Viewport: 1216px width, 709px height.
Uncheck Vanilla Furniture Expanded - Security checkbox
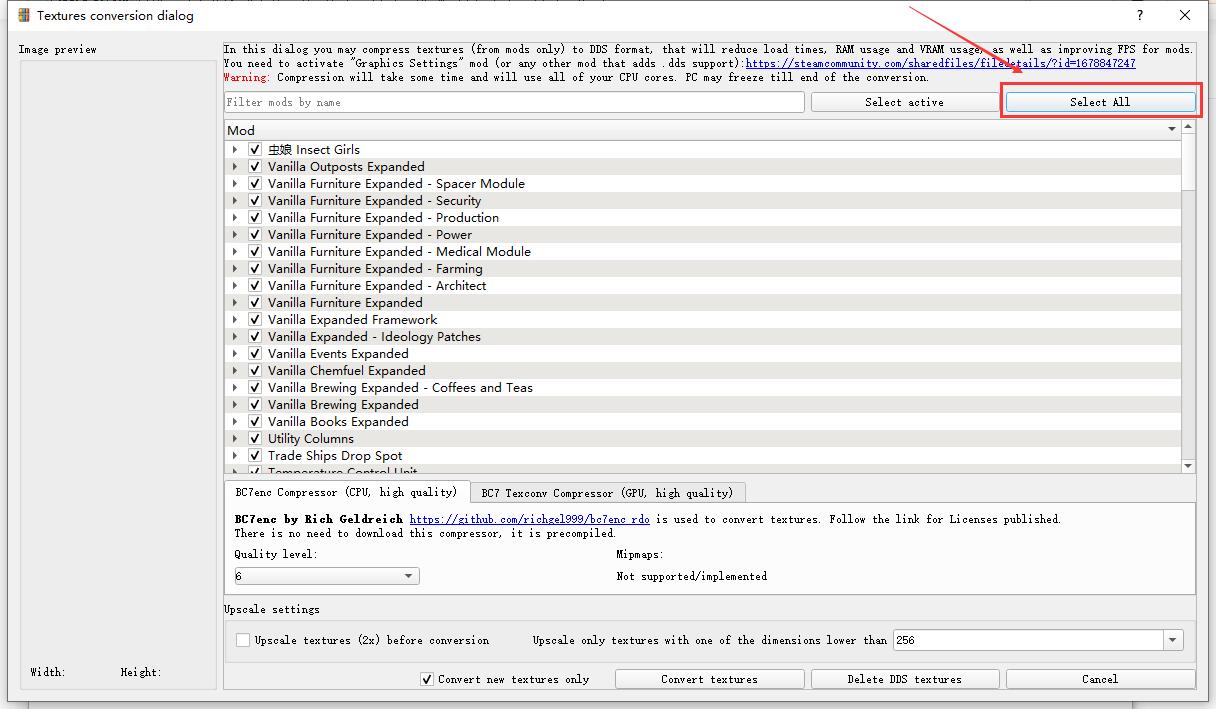(255, 201)
